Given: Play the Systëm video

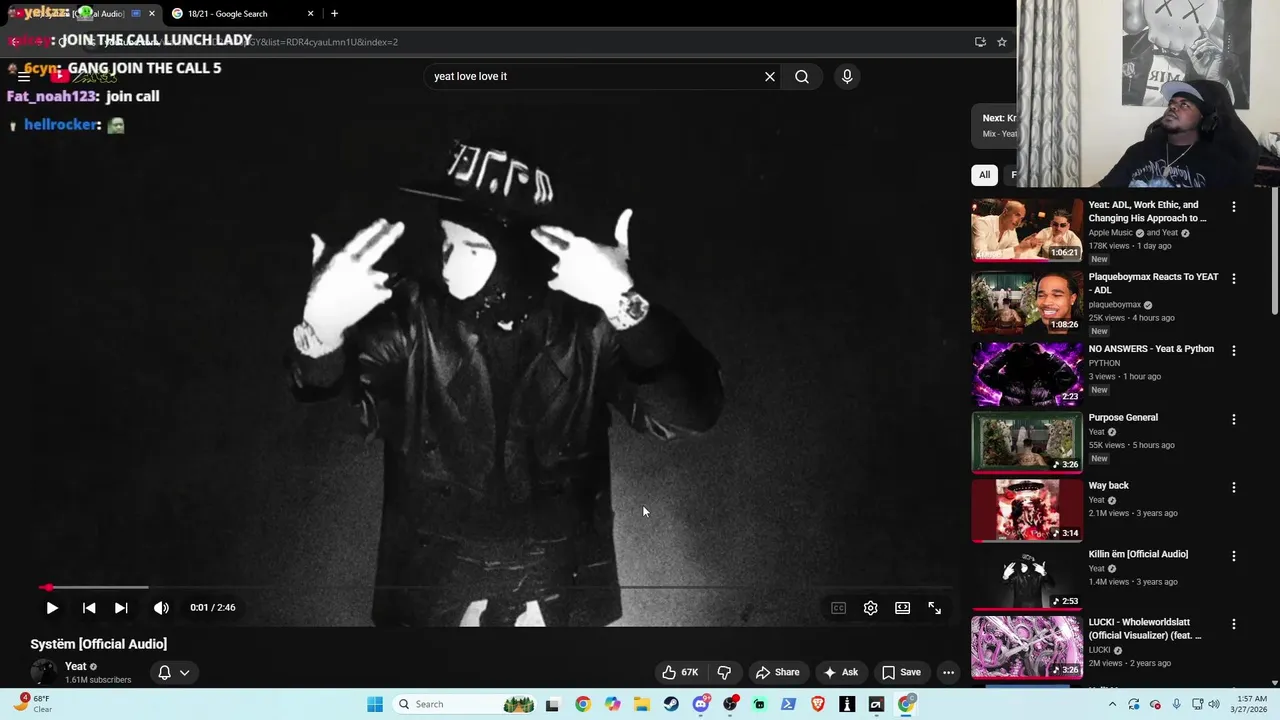Looking at the screenshot, I should [x=52, y=608].
